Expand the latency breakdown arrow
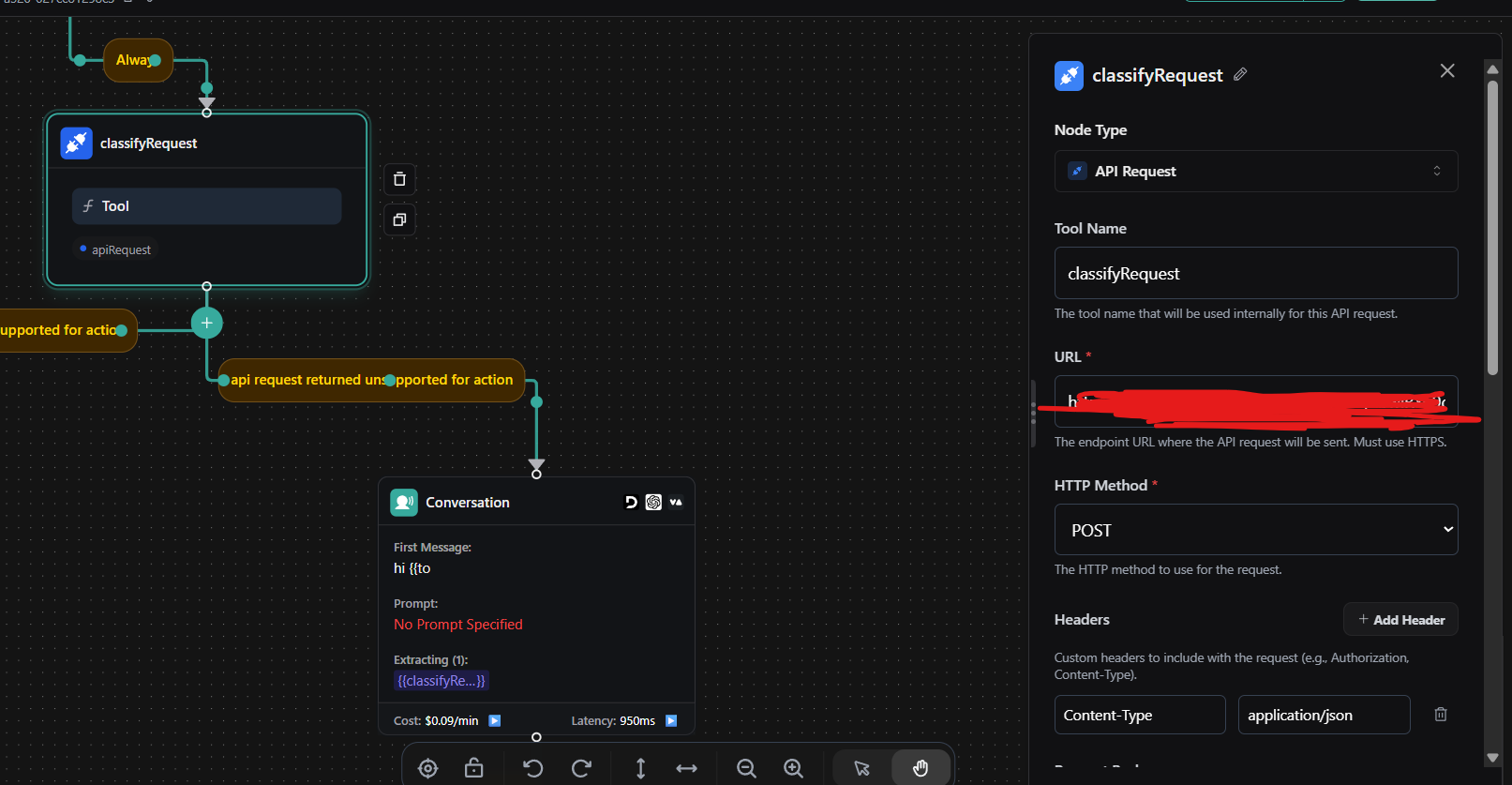This screenshot has width=1512, height=785. tap(671, 721)
